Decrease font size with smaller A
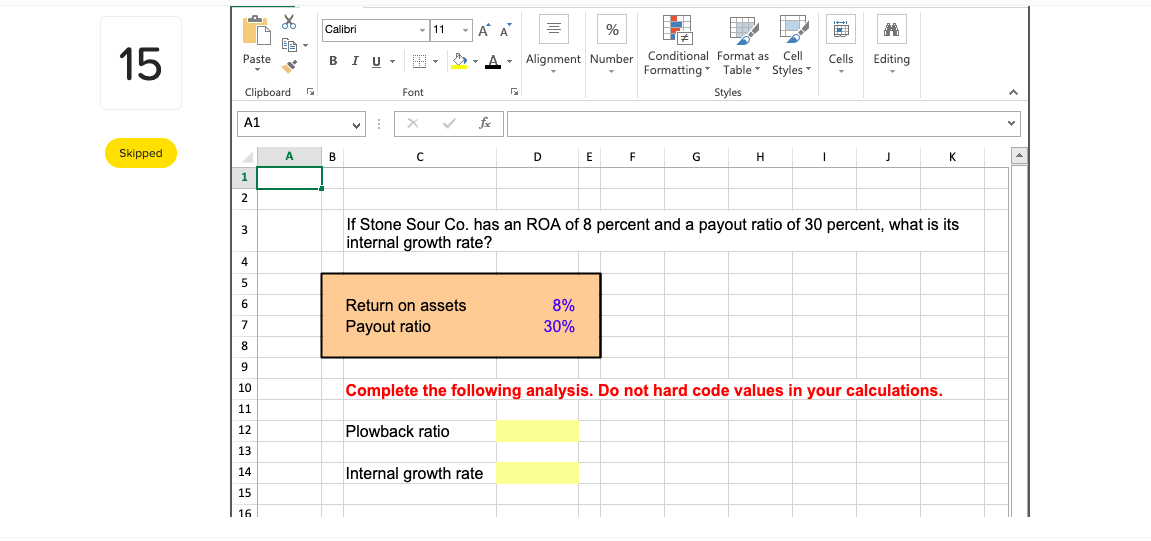This screenshot has height=541, width=1151. point(506,30)
